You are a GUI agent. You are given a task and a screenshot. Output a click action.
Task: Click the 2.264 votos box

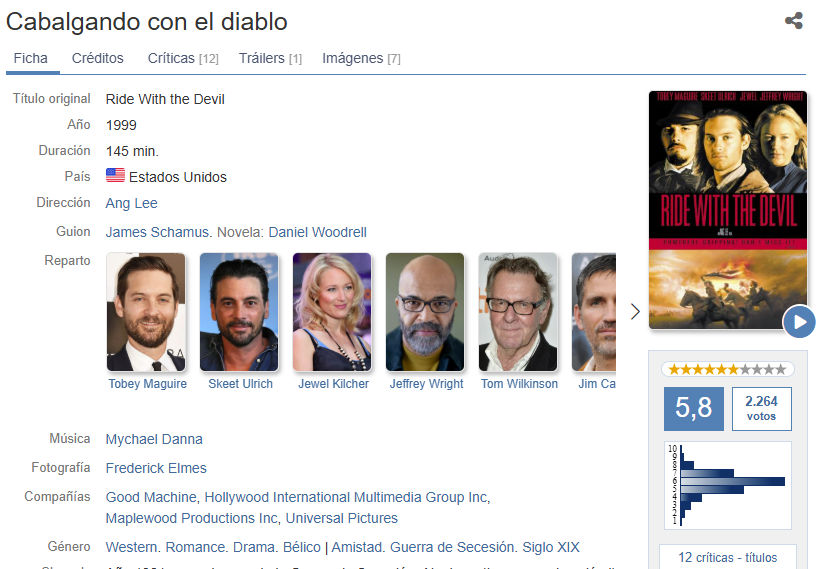point(761,409)
